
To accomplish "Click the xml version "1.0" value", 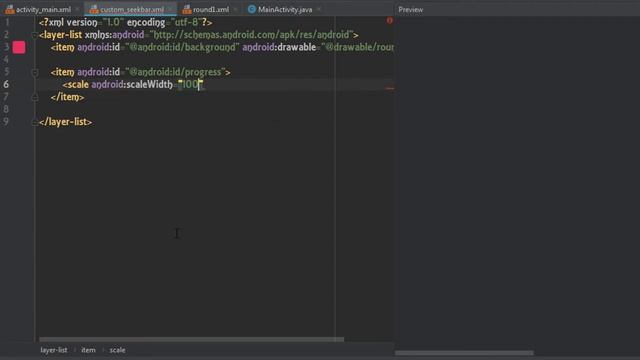I will coord(113,22).
